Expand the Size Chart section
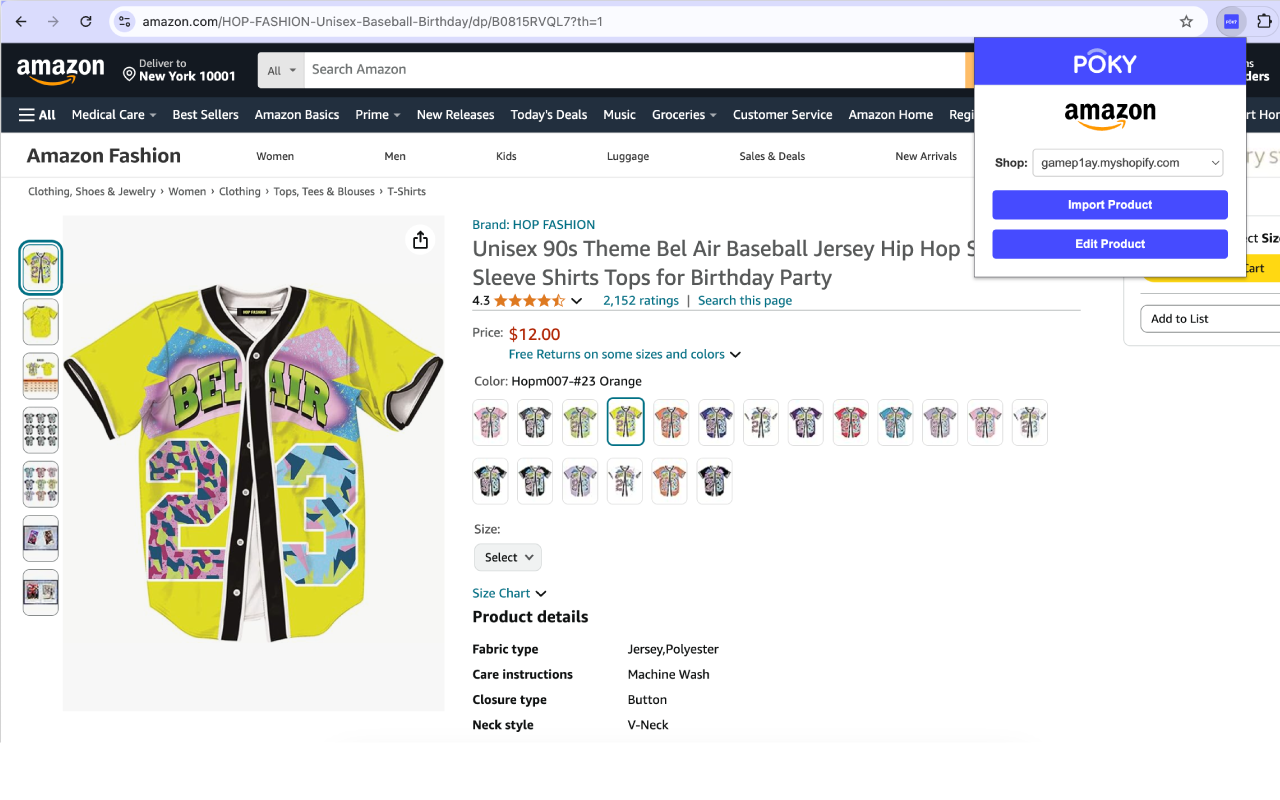This screenshot has height=800, width=1280. [x=509, y=593]
